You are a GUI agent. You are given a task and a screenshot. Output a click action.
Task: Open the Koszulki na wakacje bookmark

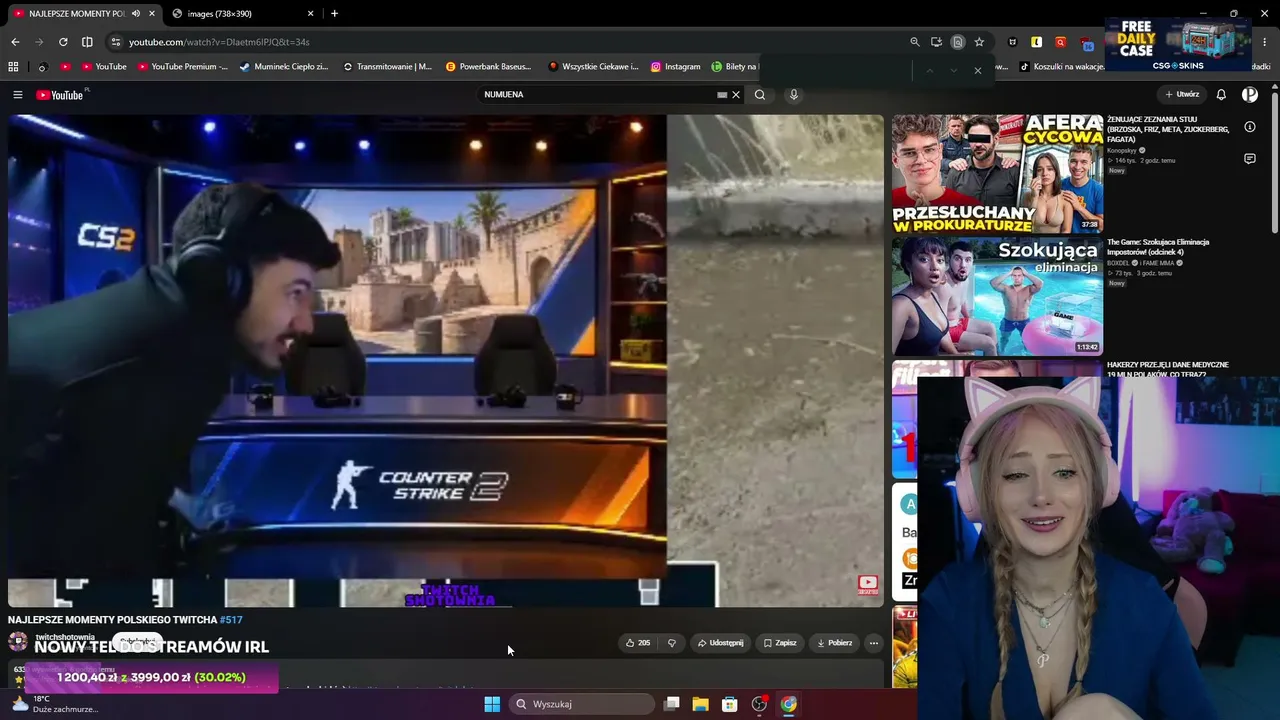tap(1061, 67)
